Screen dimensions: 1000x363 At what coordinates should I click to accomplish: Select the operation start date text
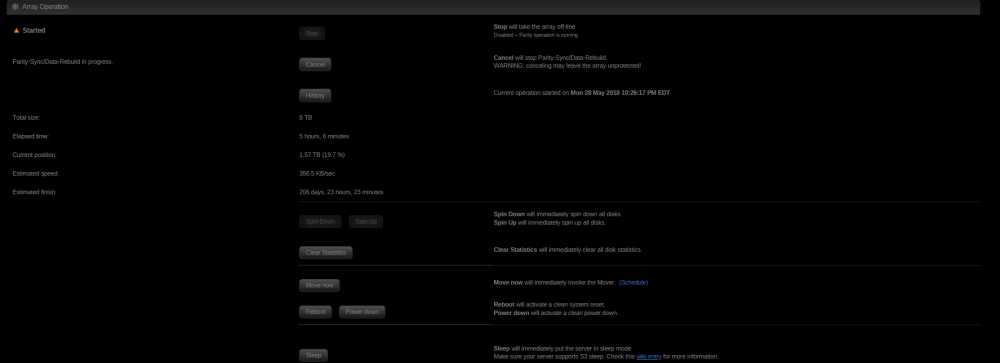[x=620, y=93]
